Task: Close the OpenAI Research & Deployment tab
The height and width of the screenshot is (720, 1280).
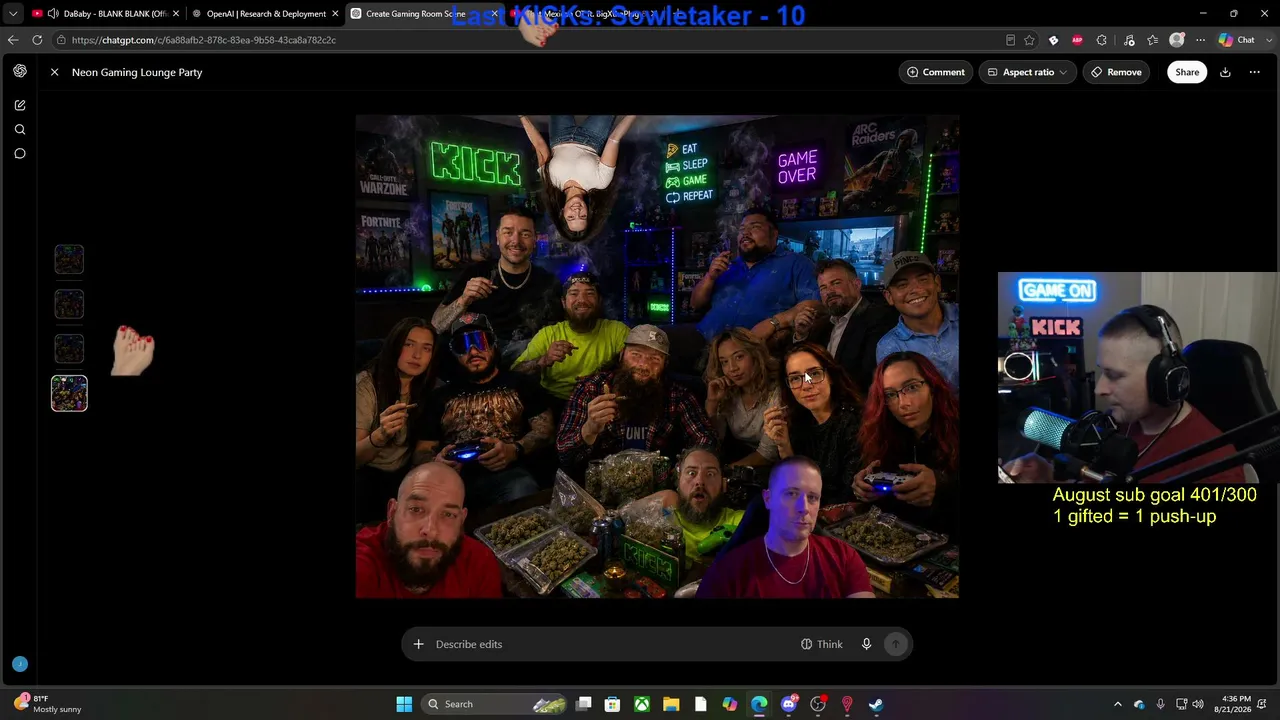Action: click(x=335, y=14)
